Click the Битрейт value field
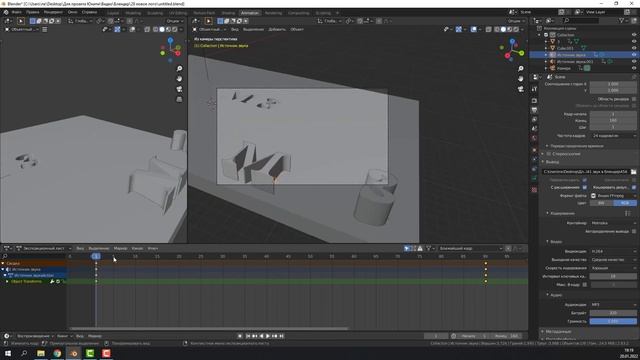The height and width of the screenshot is (360, 640). coord(613,313)
